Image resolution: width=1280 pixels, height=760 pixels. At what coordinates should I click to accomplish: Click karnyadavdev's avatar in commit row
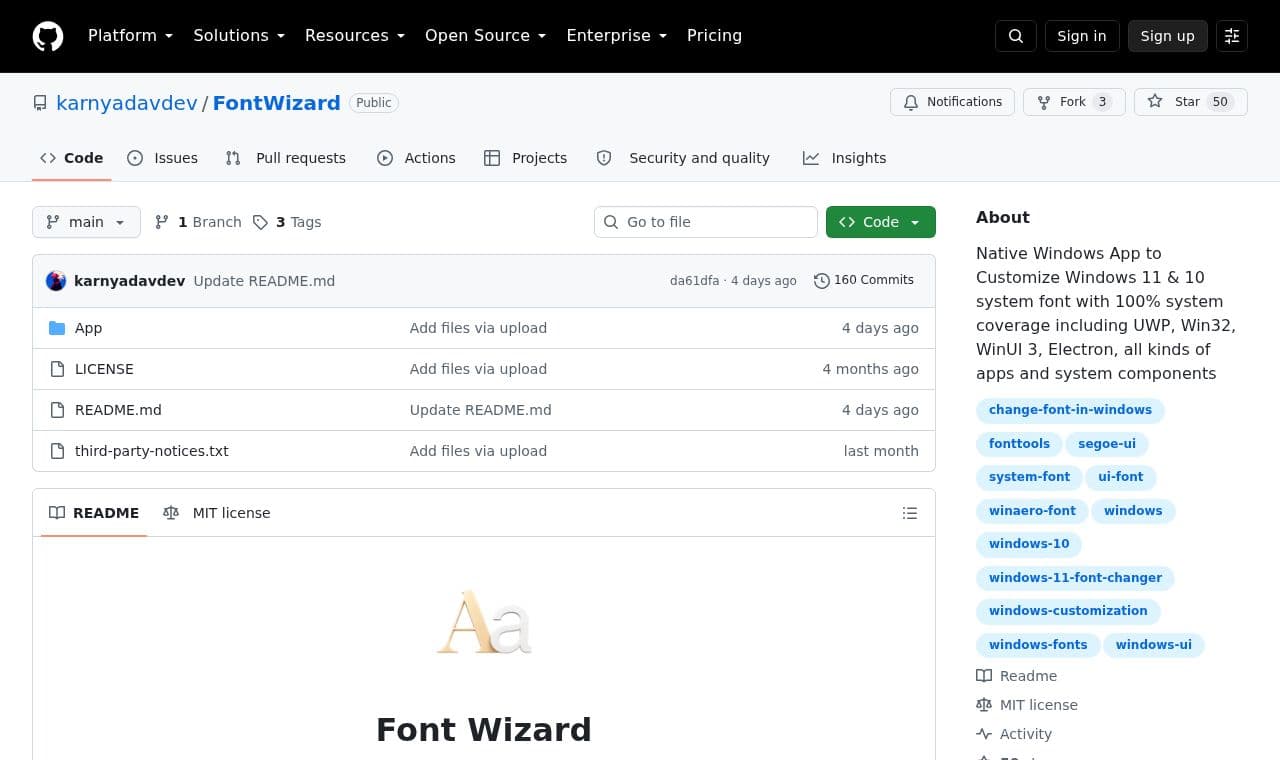click(x=56, y=281)
